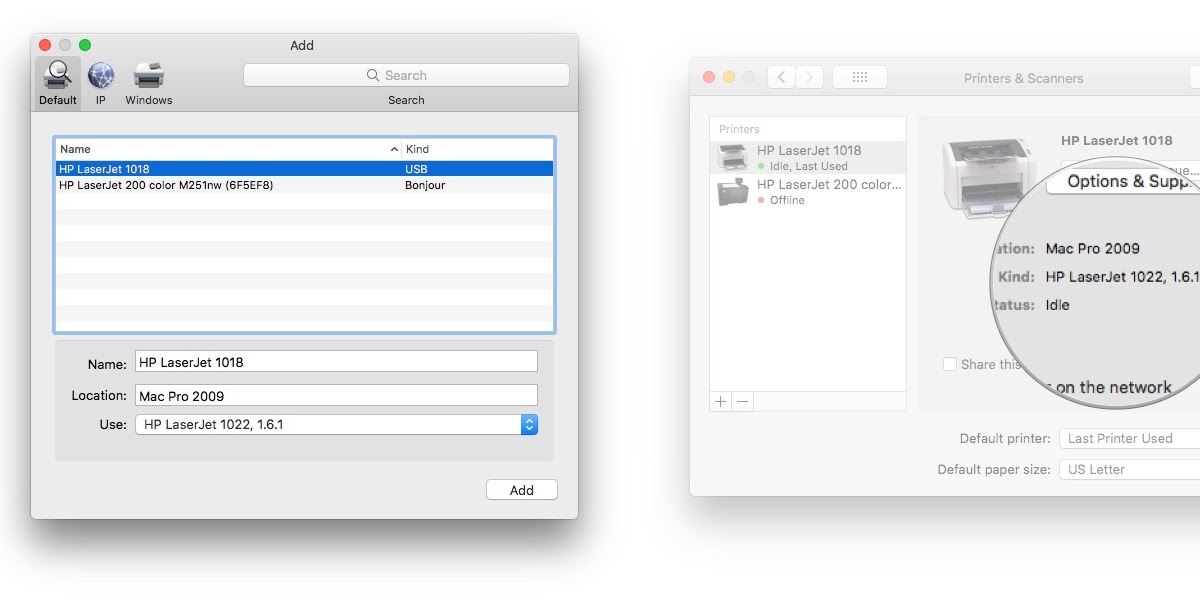Viewport: 1200px width, 601px height.
Task: Edit the Location field Mac Pro 2009
Action: pyautogui.click(x=336, y=396)
